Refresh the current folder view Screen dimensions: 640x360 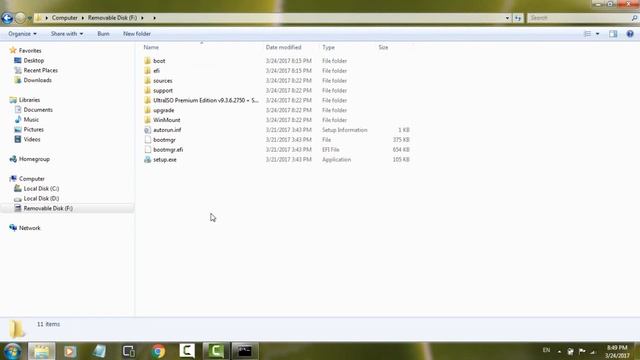518,18
